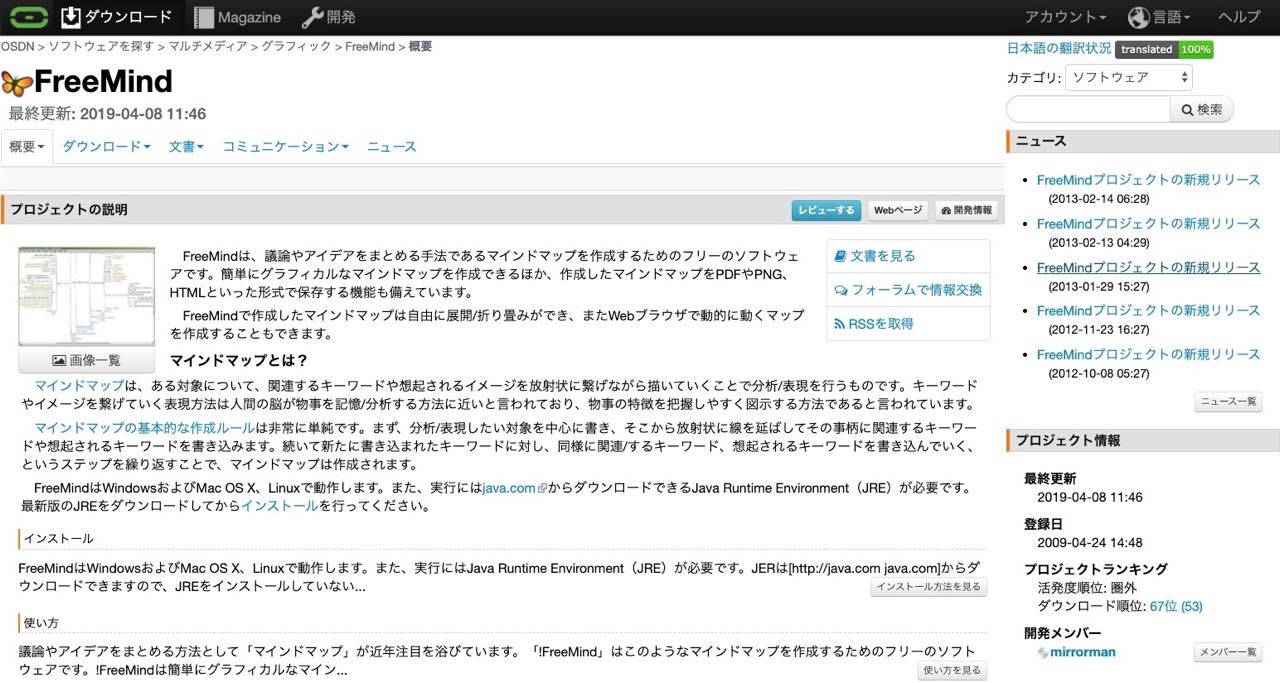Click the Webページ button
1280x683 pixels.
pyautogui.click(x=898, y=210)
